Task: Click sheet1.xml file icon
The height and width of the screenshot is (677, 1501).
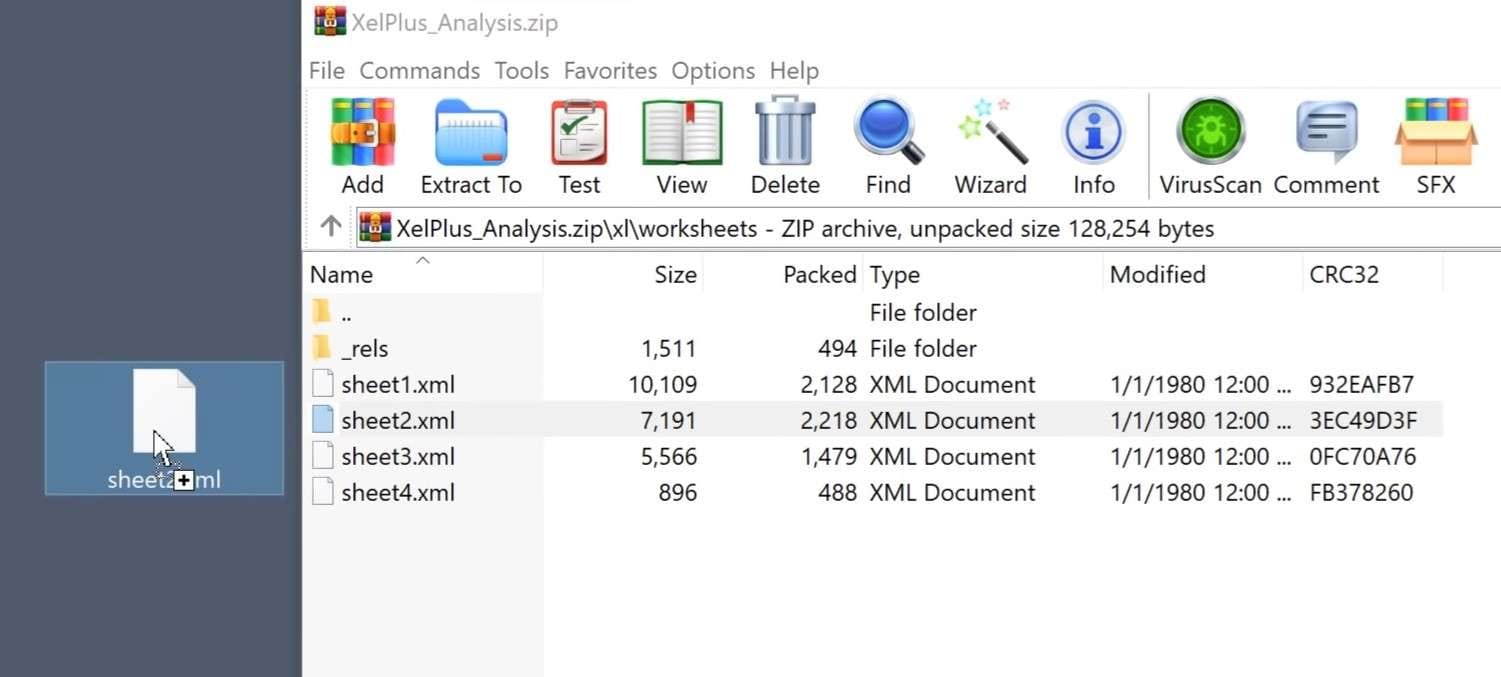Action: (322, 384)
